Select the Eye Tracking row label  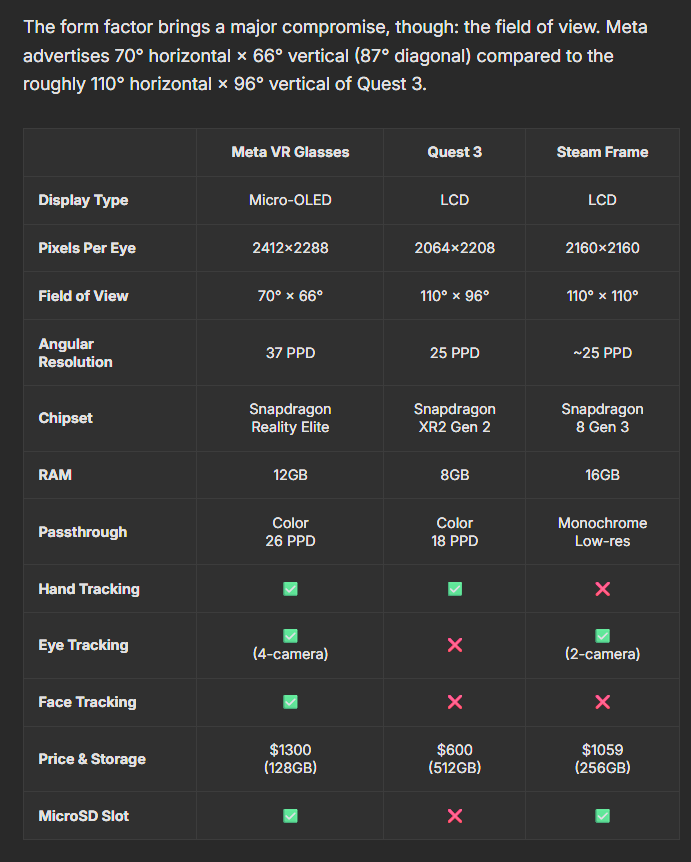[83, 645]
